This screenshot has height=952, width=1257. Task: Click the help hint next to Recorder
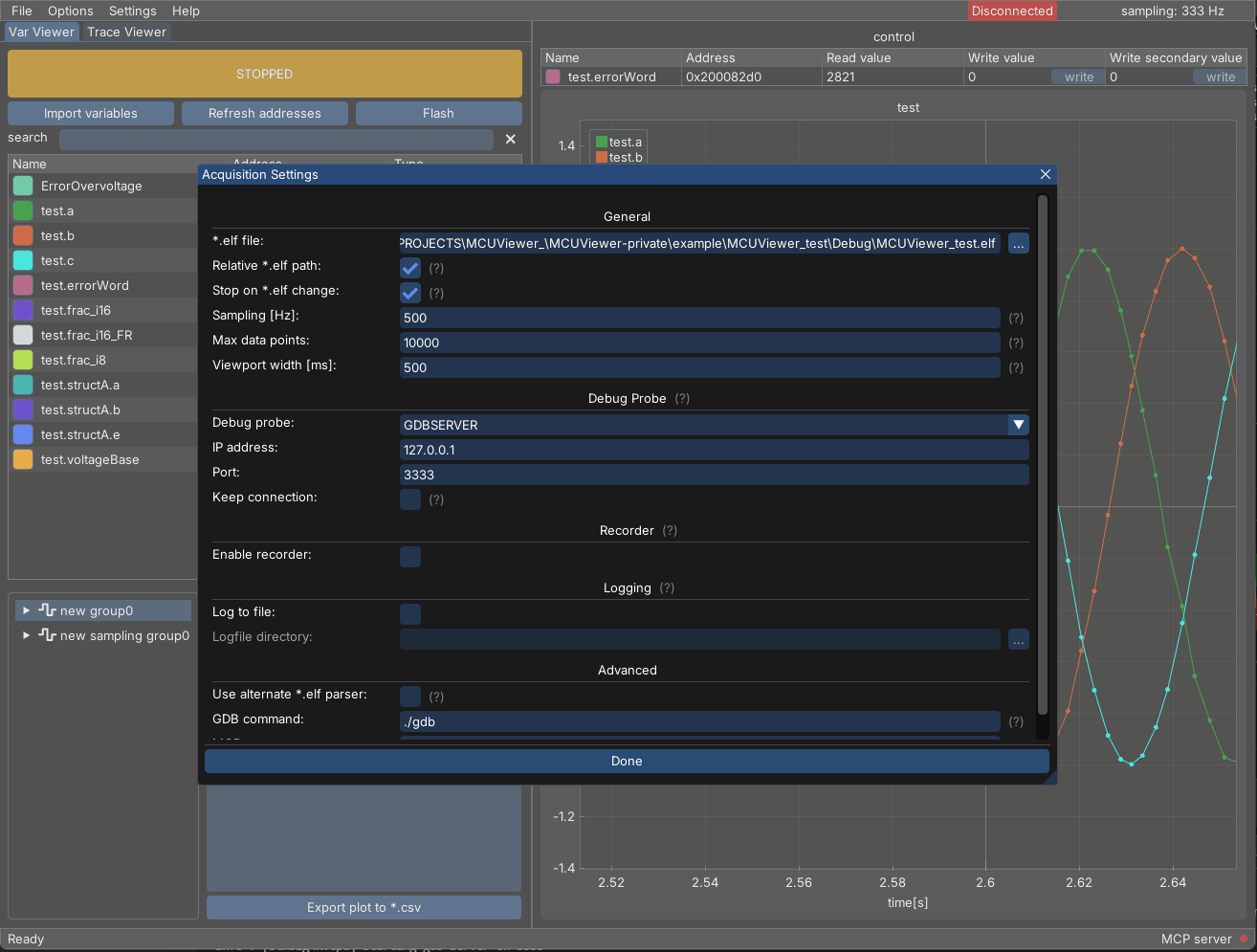point(670,531)
